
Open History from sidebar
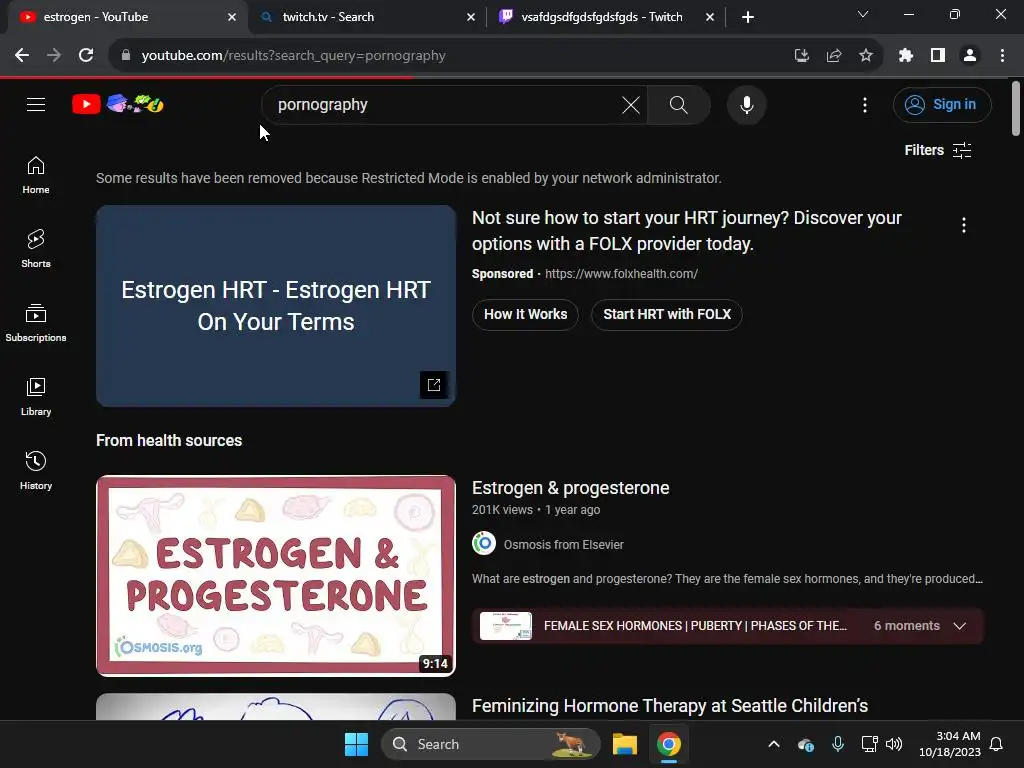[x=36, y=470]
